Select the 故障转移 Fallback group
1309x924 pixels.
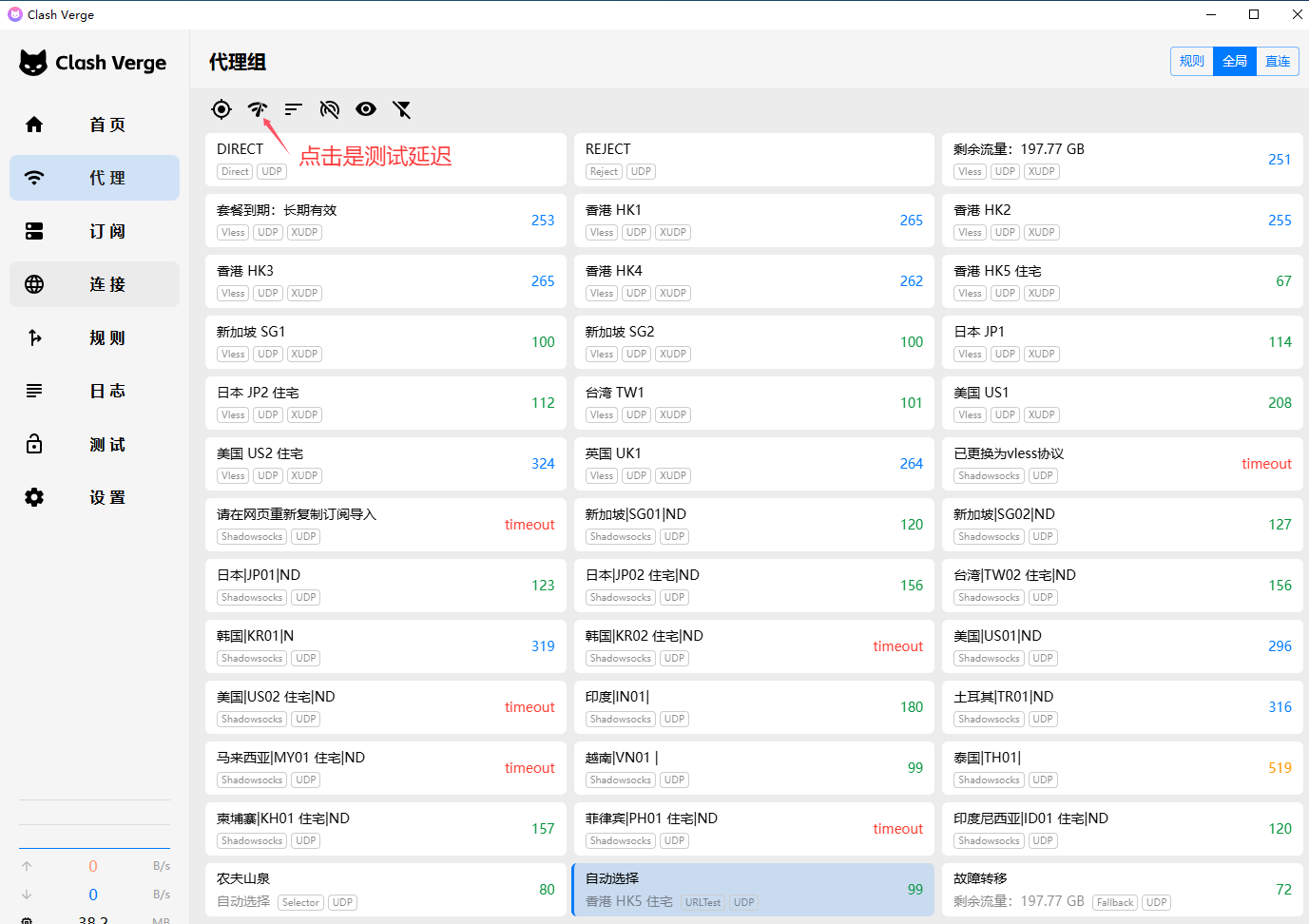pyautogui.click(x=1122, y=889)
